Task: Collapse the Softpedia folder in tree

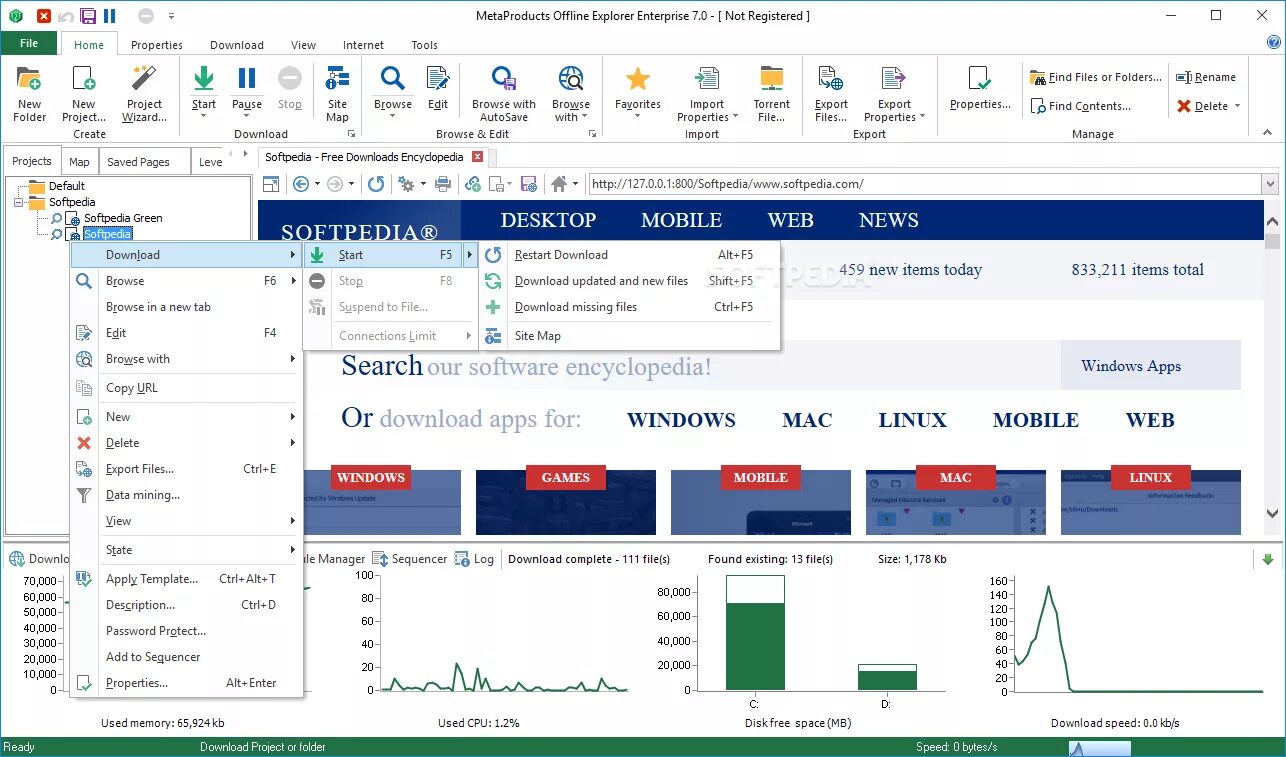Action: point(19,202)
